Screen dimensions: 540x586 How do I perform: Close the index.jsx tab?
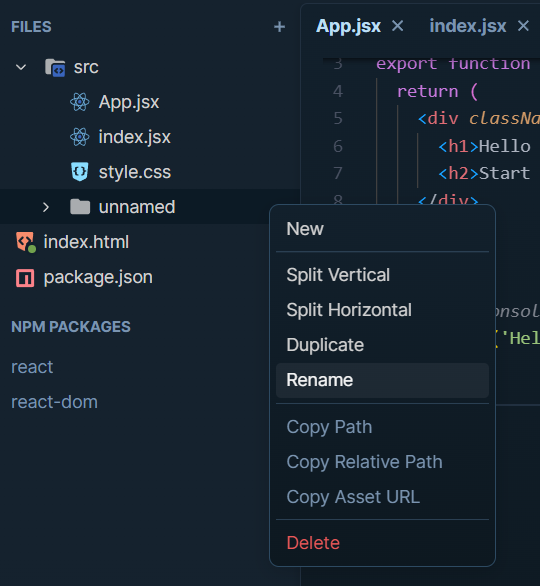[523, 26]
